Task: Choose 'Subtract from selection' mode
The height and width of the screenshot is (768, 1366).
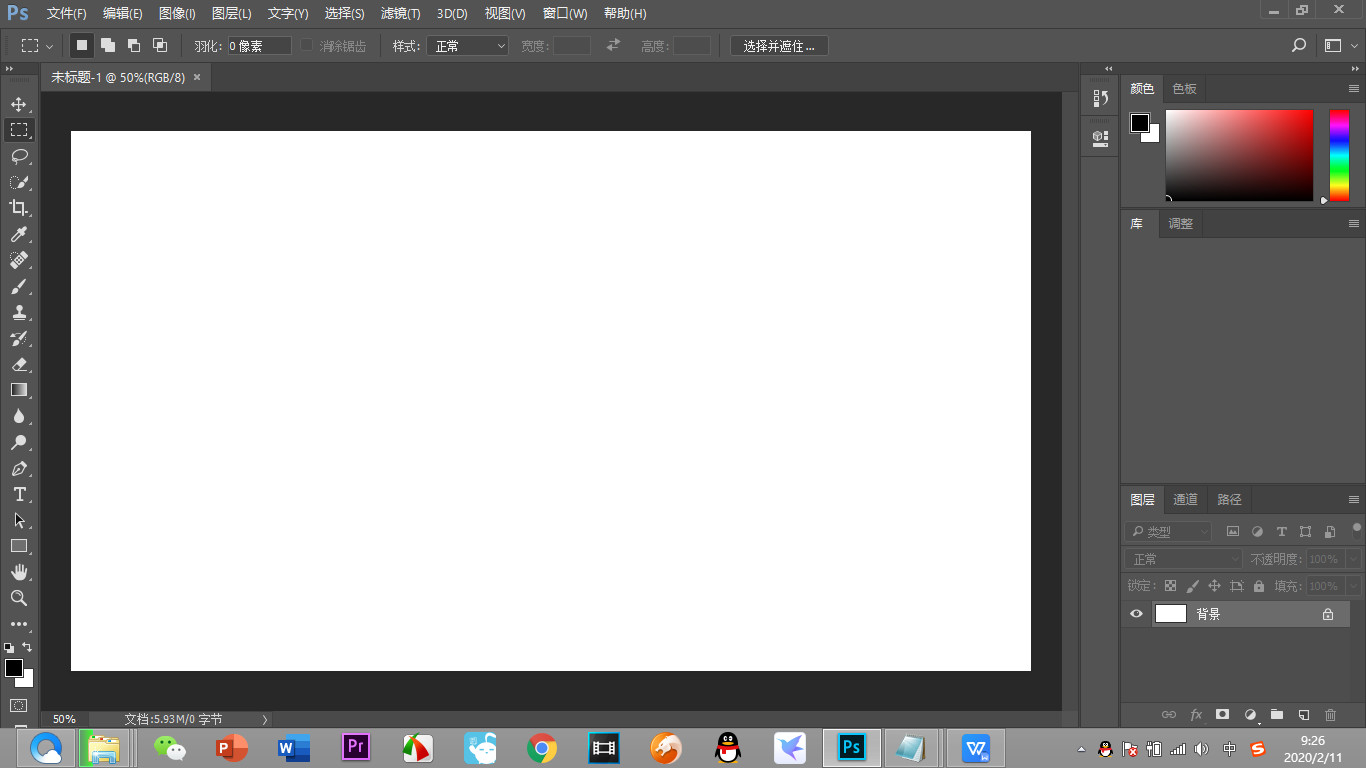Action: (134, 45)
